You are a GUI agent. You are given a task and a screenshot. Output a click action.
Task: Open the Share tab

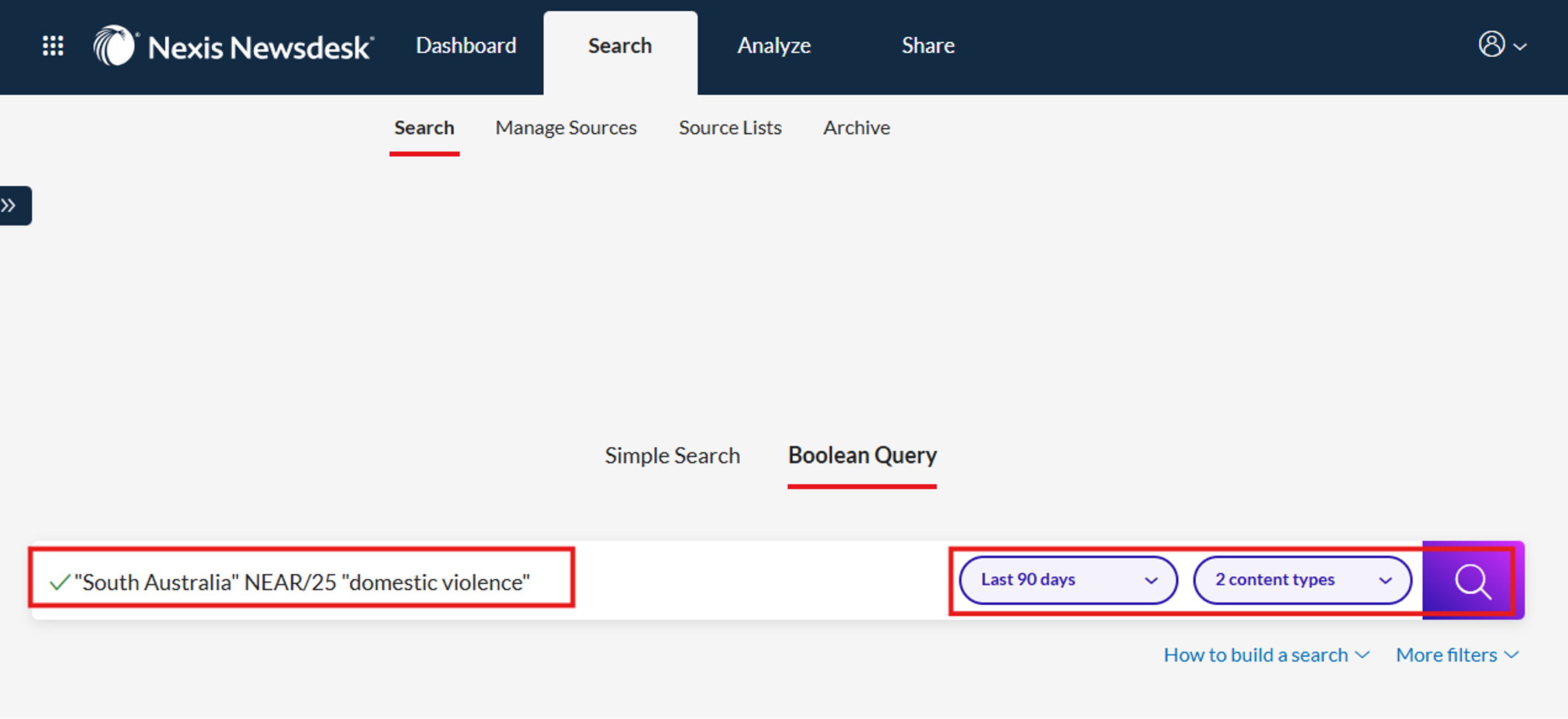coord(928,46)
